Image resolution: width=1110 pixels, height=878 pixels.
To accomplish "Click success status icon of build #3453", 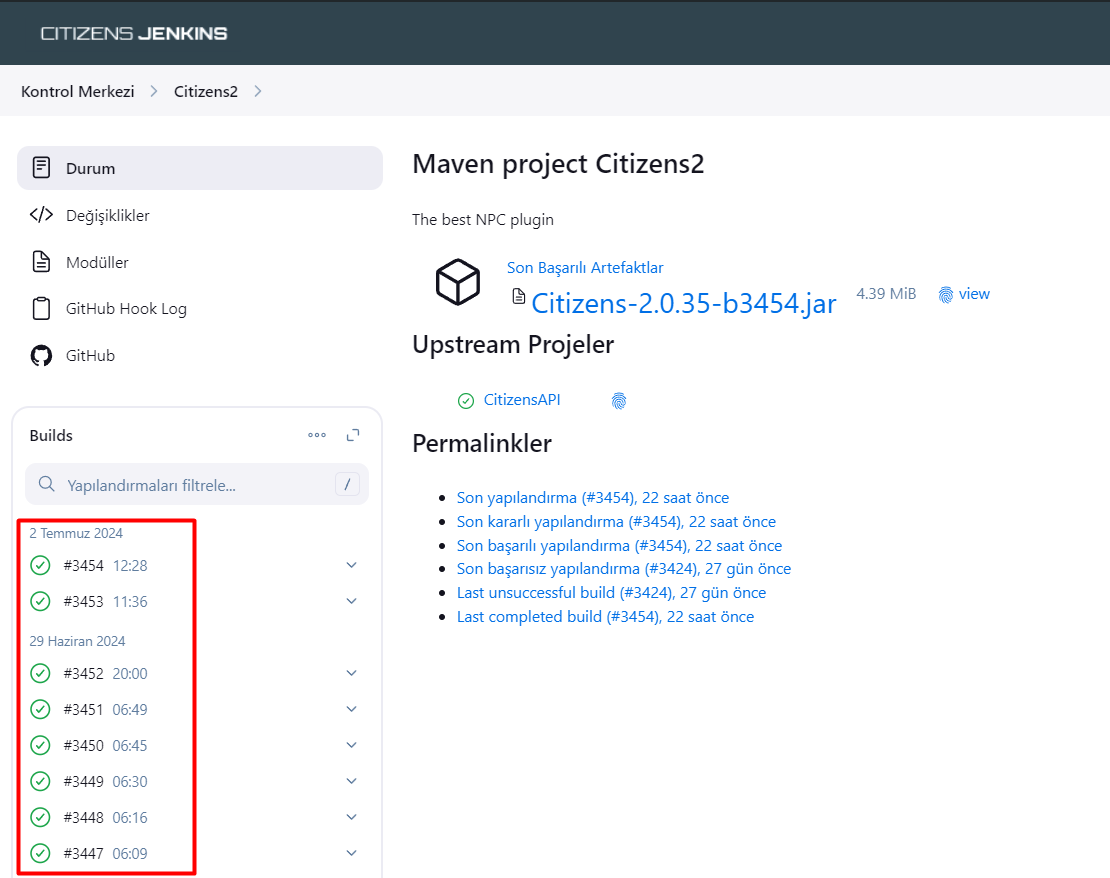I will click(40, 601).
